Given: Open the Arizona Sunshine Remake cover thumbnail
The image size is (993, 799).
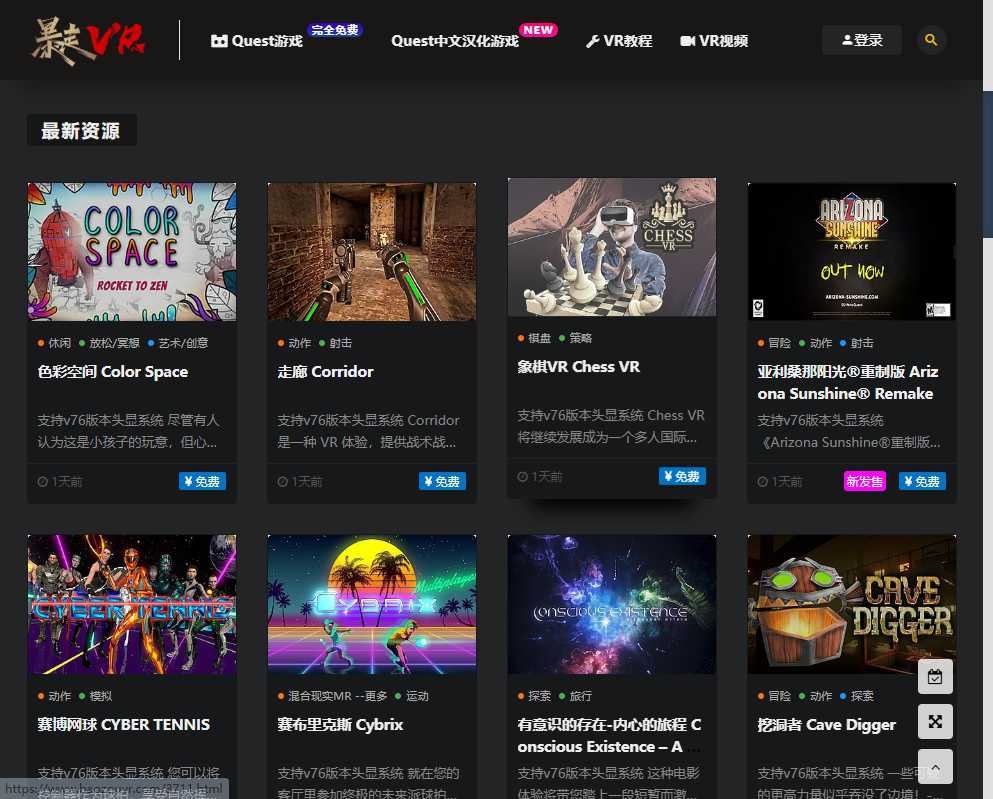Looking at the screenshot, I should point(852,251).
